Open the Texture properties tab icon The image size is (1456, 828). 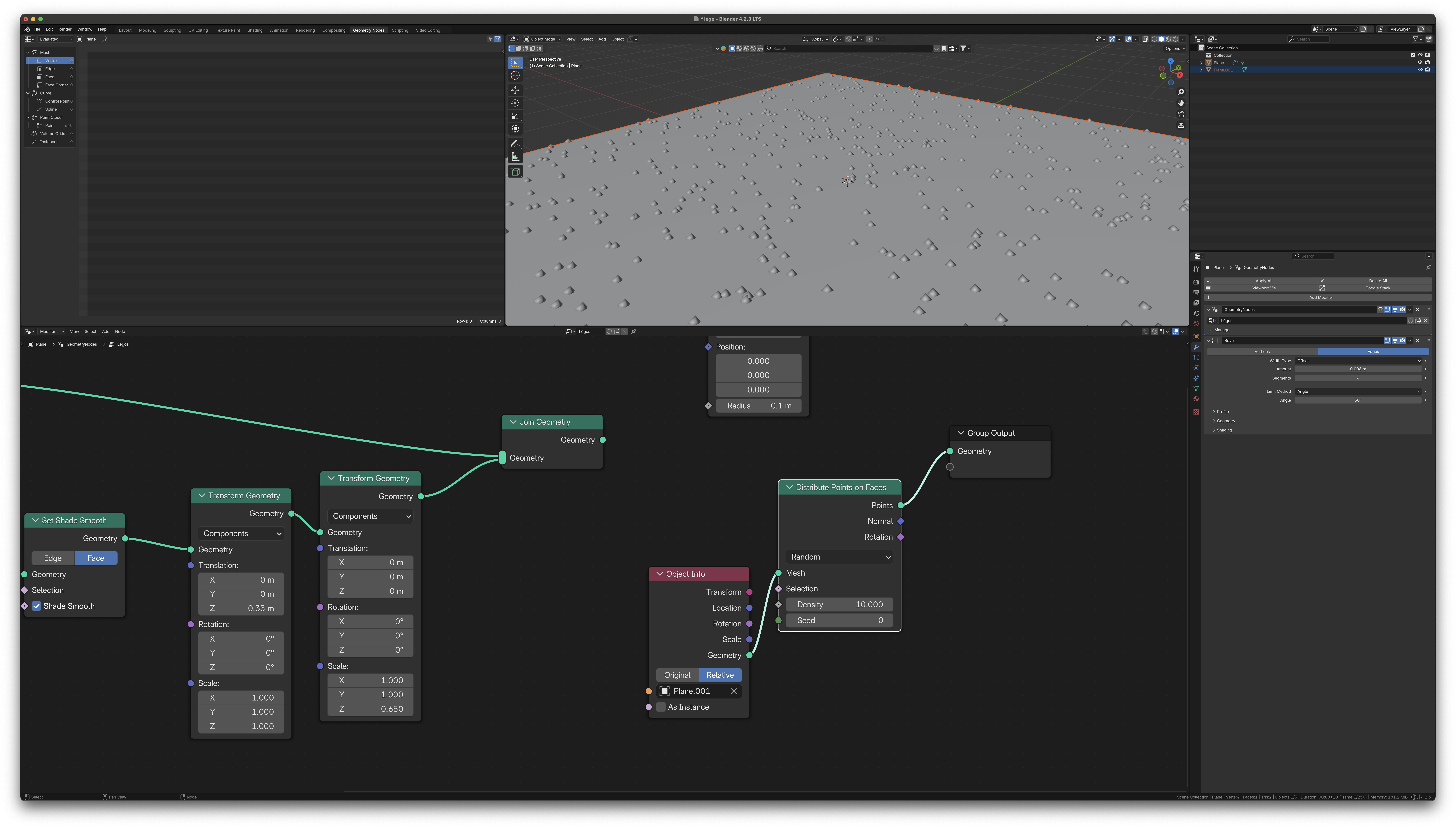click(x=1196, y=412)
